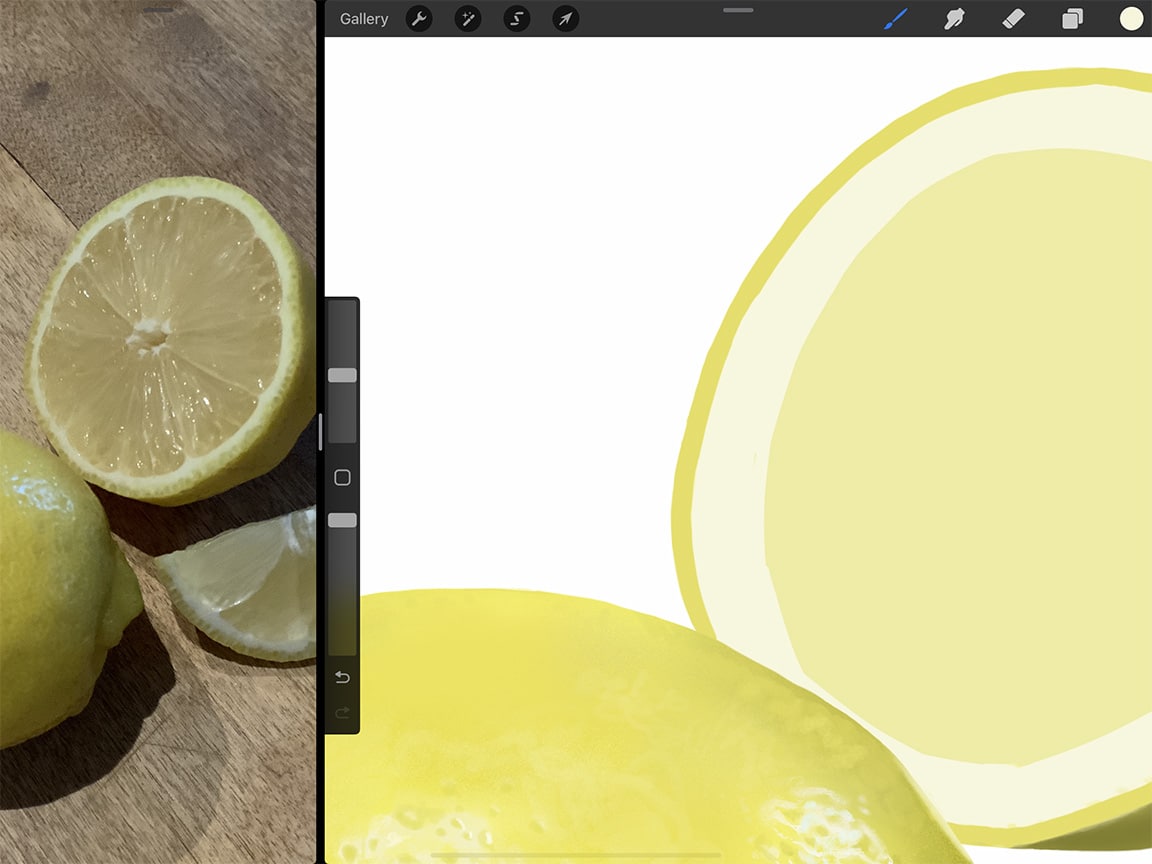Tap the brush opacity slider handle
This screenshot has height=864, width=1152.
(x=342, y=519)
